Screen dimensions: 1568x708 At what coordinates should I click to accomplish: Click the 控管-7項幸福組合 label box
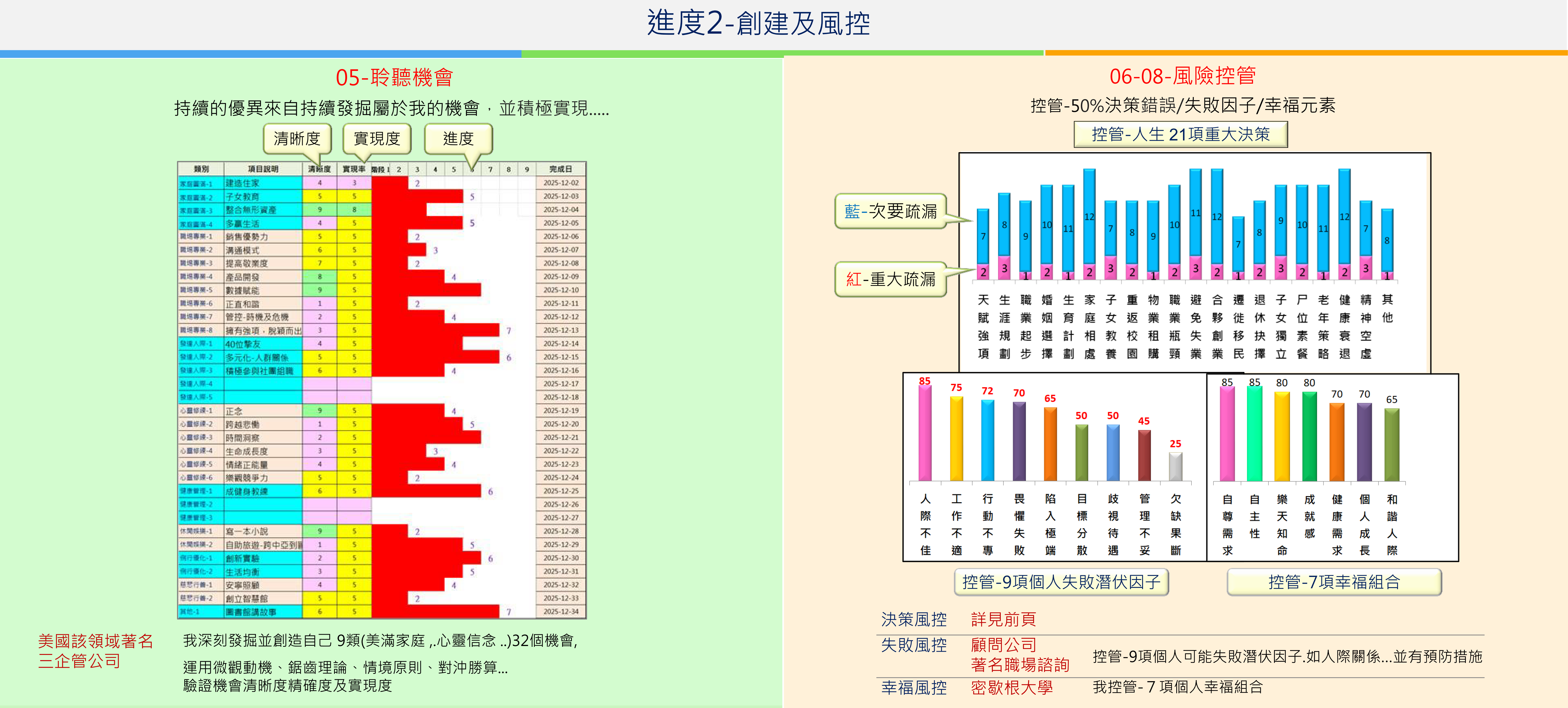[x=1334, y=582]
